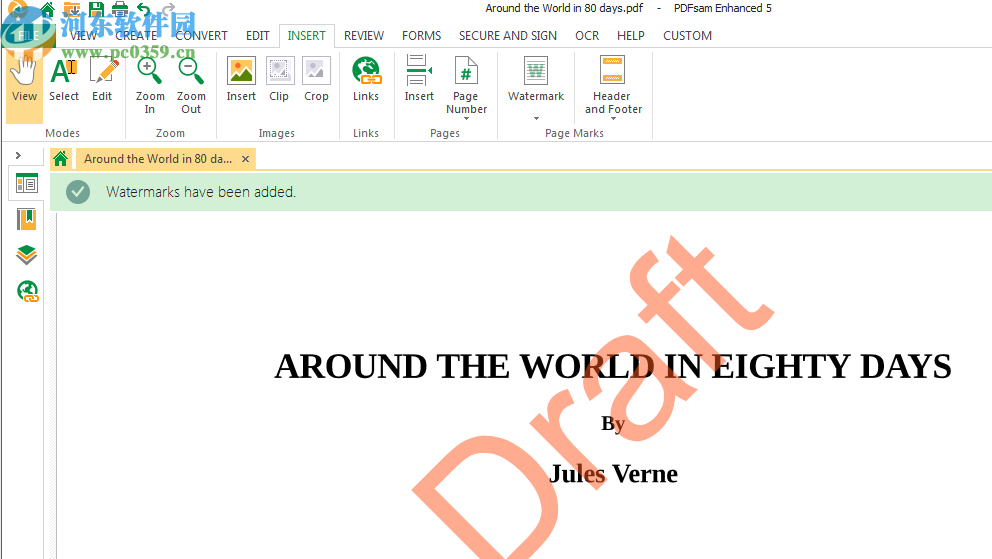The width and height of the screenshot is (992, 559).
Task: Open the Links globe tool
Action: pos(366,79)
